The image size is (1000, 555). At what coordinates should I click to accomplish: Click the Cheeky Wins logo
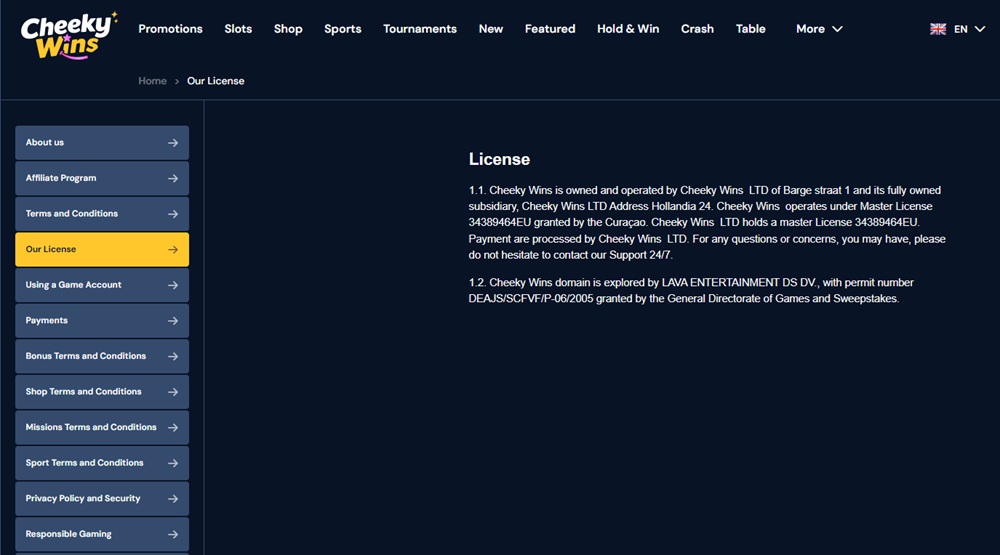point(69,36)
